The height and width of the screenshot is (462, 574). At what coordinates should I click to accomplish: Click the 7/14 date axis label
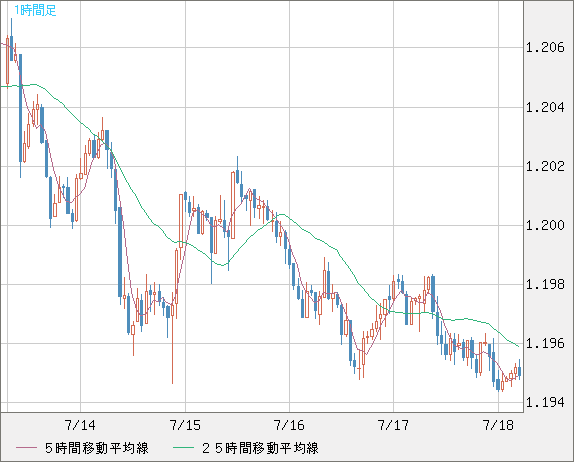80,425
